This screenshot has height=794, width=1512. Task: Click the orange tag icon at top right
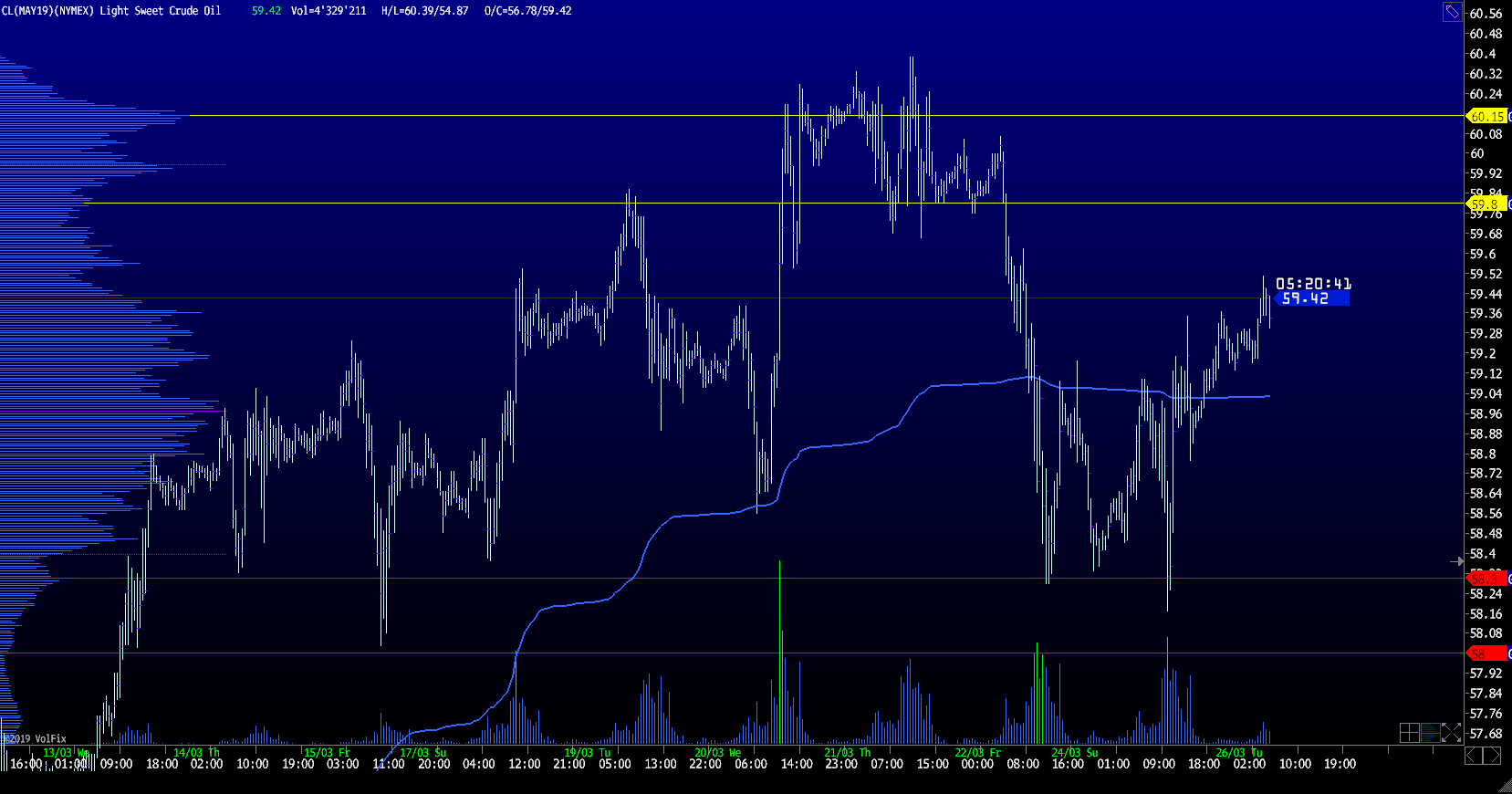coord(1452,12)
